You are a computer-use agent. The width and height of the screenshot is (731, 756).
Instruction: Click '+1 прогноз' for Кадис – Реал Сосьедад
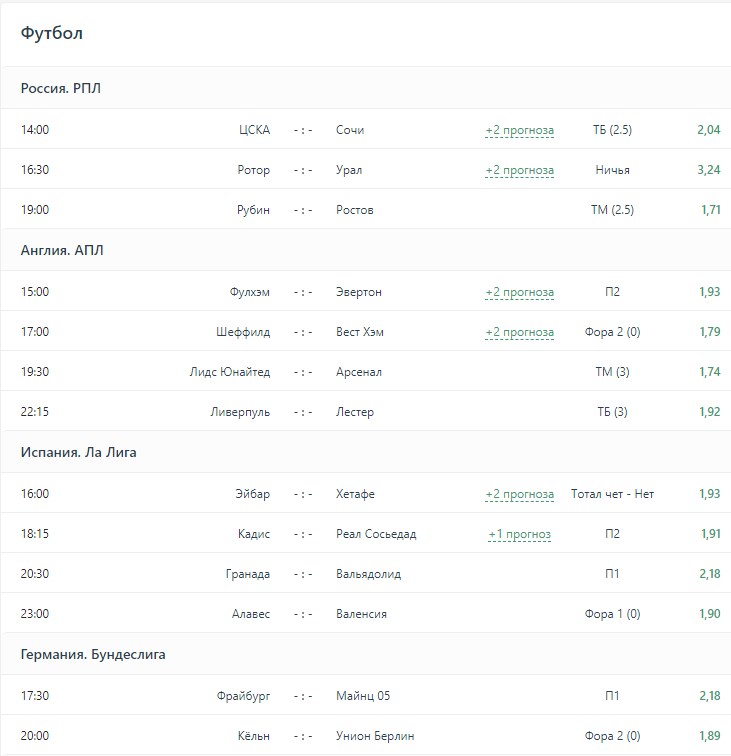point(519,534)
